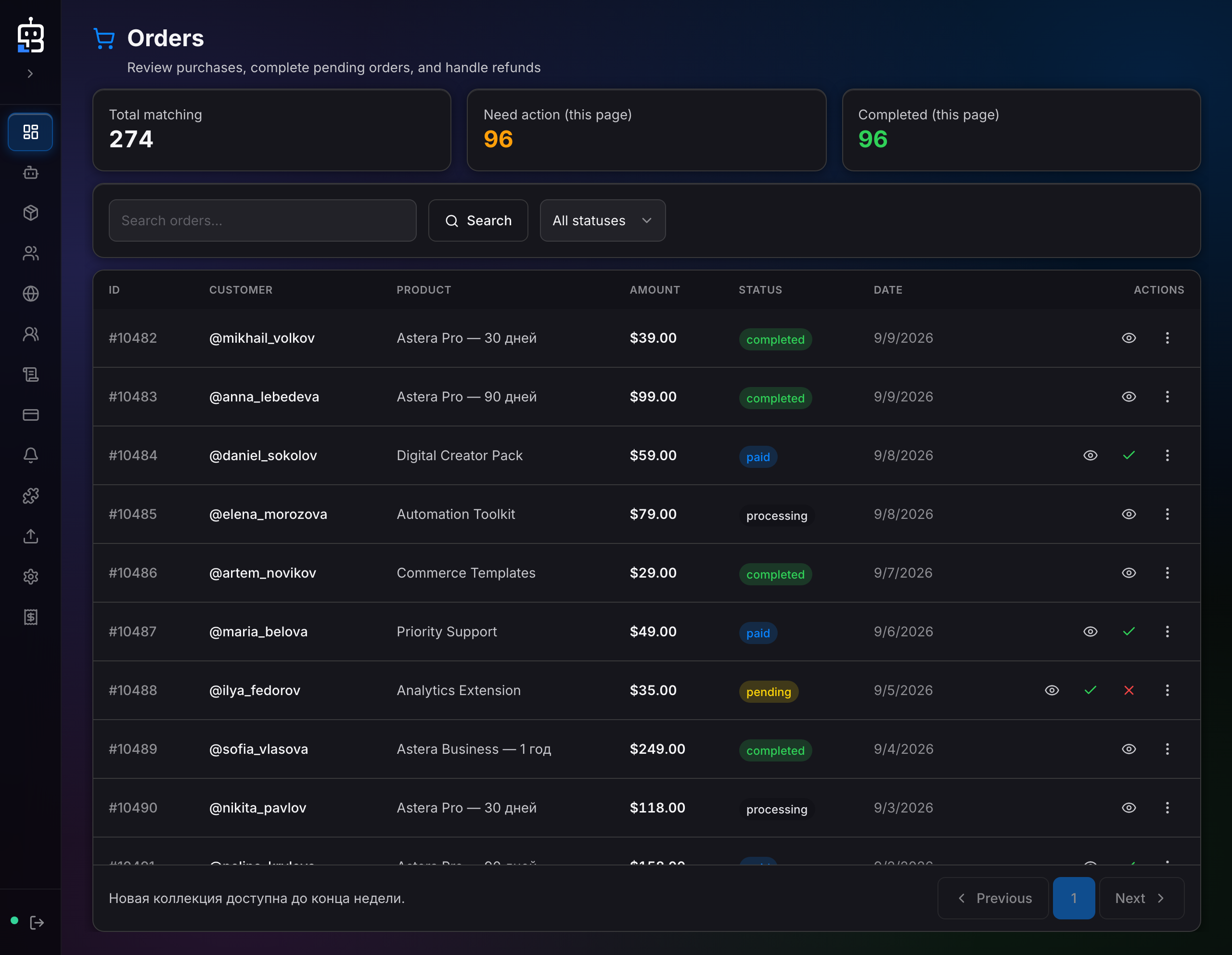The width and height of the screenshot is (1232, 955).
Task: Click the logout icon at the sidebar bottom
Action: tap(37, 923)
